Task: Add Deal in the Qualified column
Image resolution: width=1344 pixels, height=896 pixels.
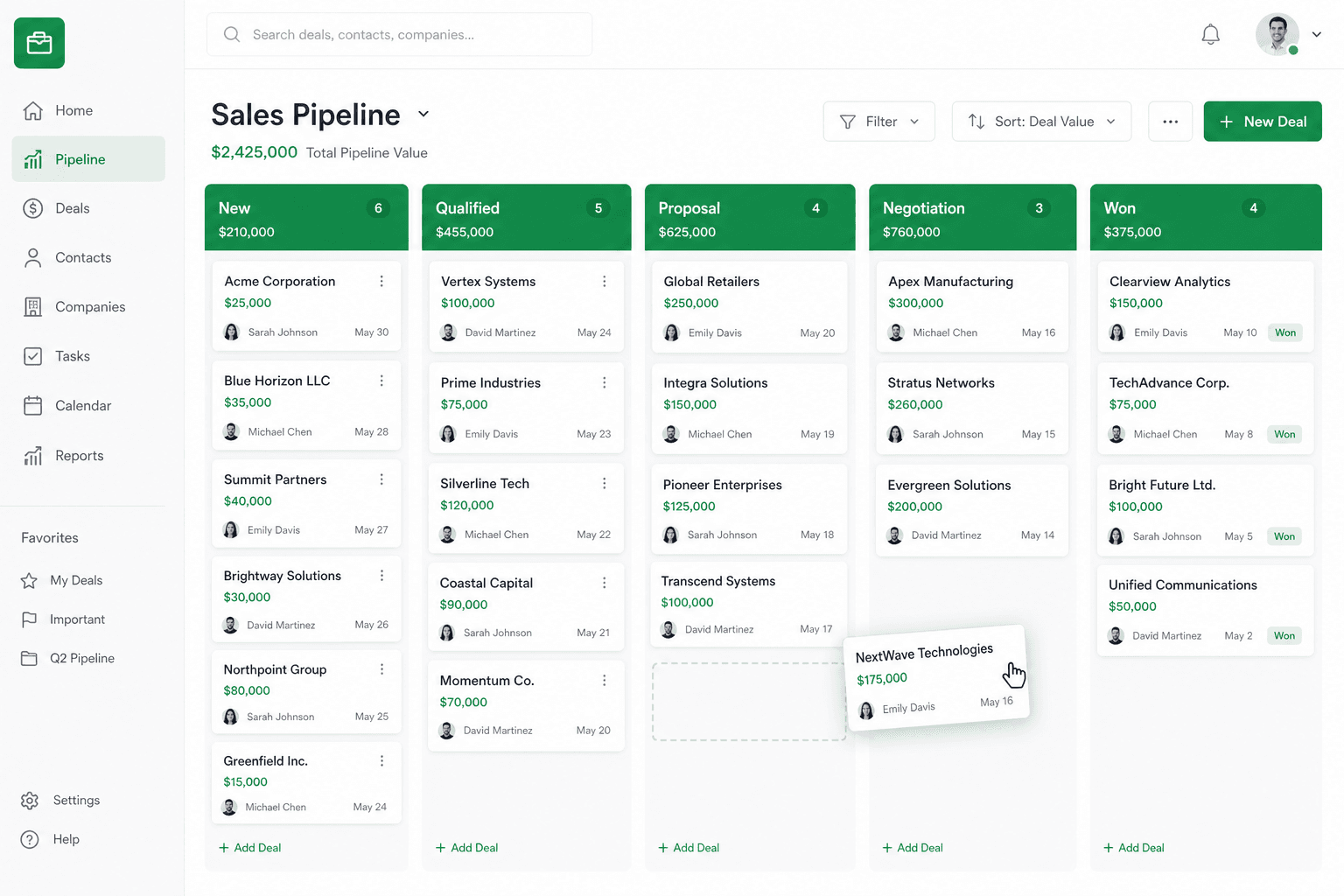Action: (467, 848)
